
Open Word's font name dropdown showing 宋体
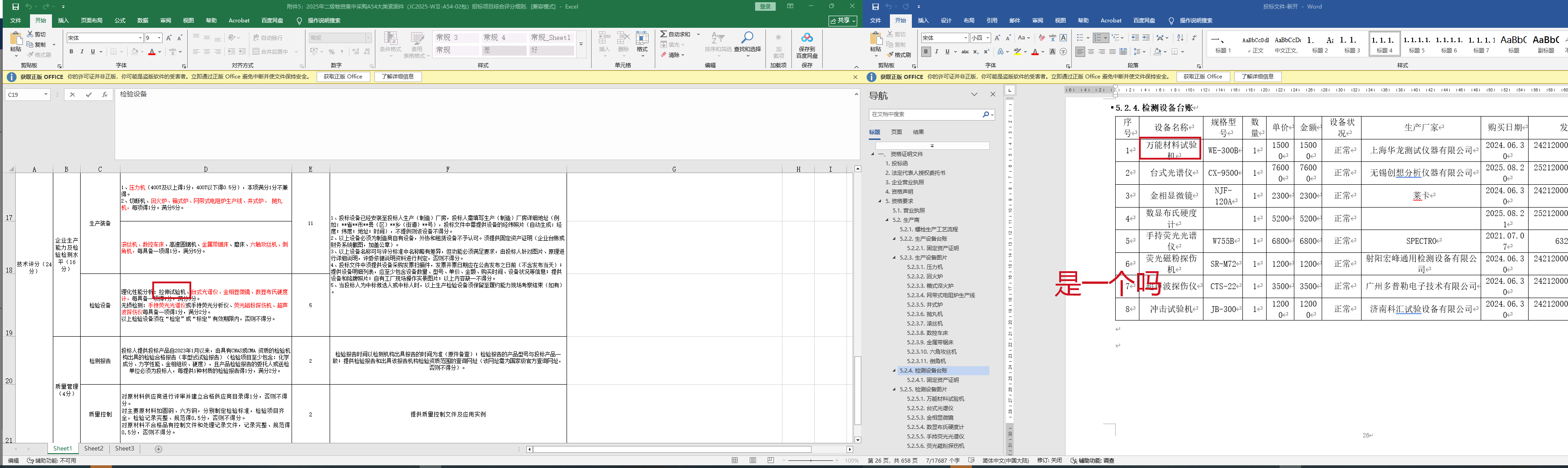click(966, 38)
